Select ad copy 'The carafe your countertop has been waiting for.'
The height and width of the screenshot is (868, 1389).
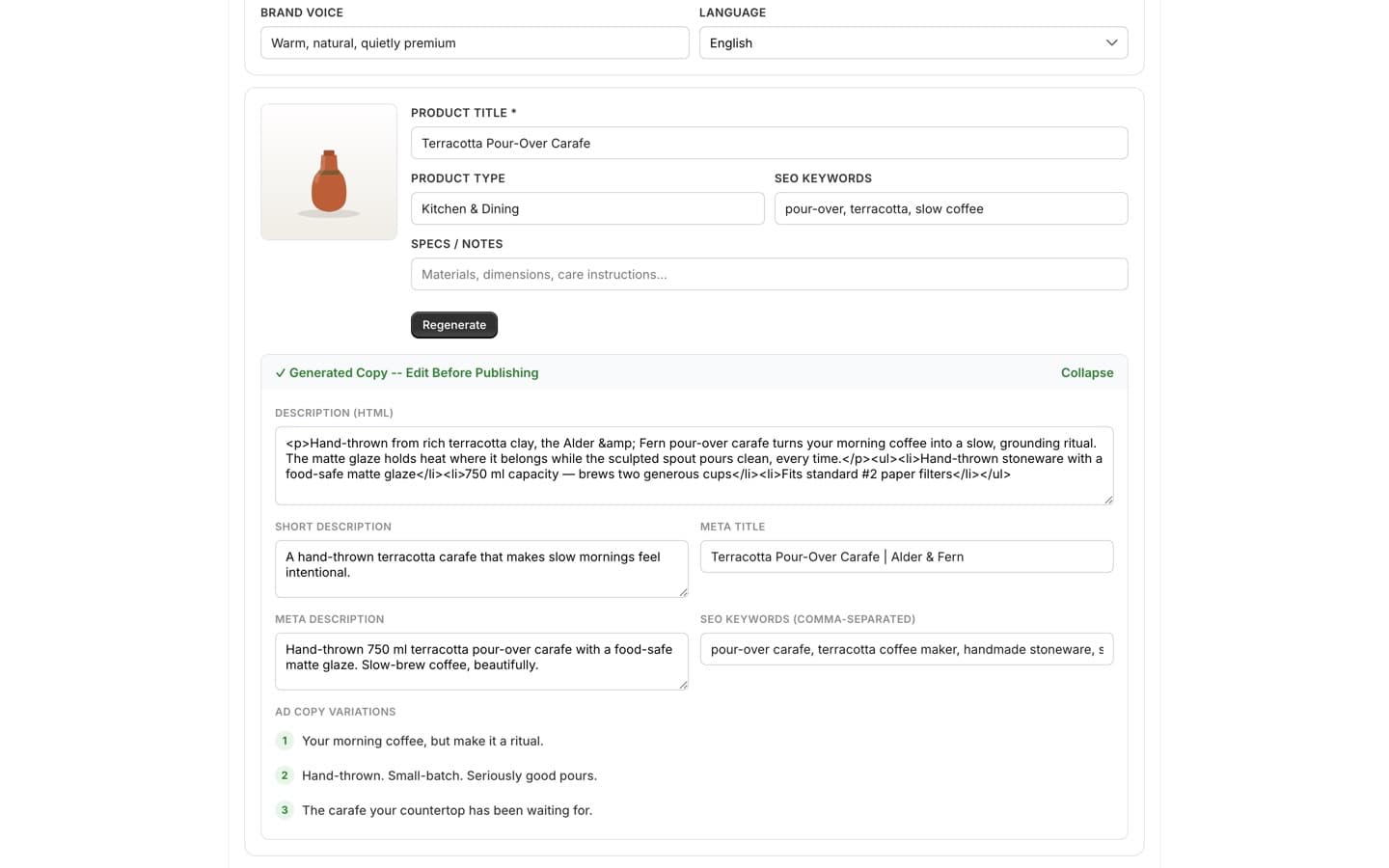[448, 810]
